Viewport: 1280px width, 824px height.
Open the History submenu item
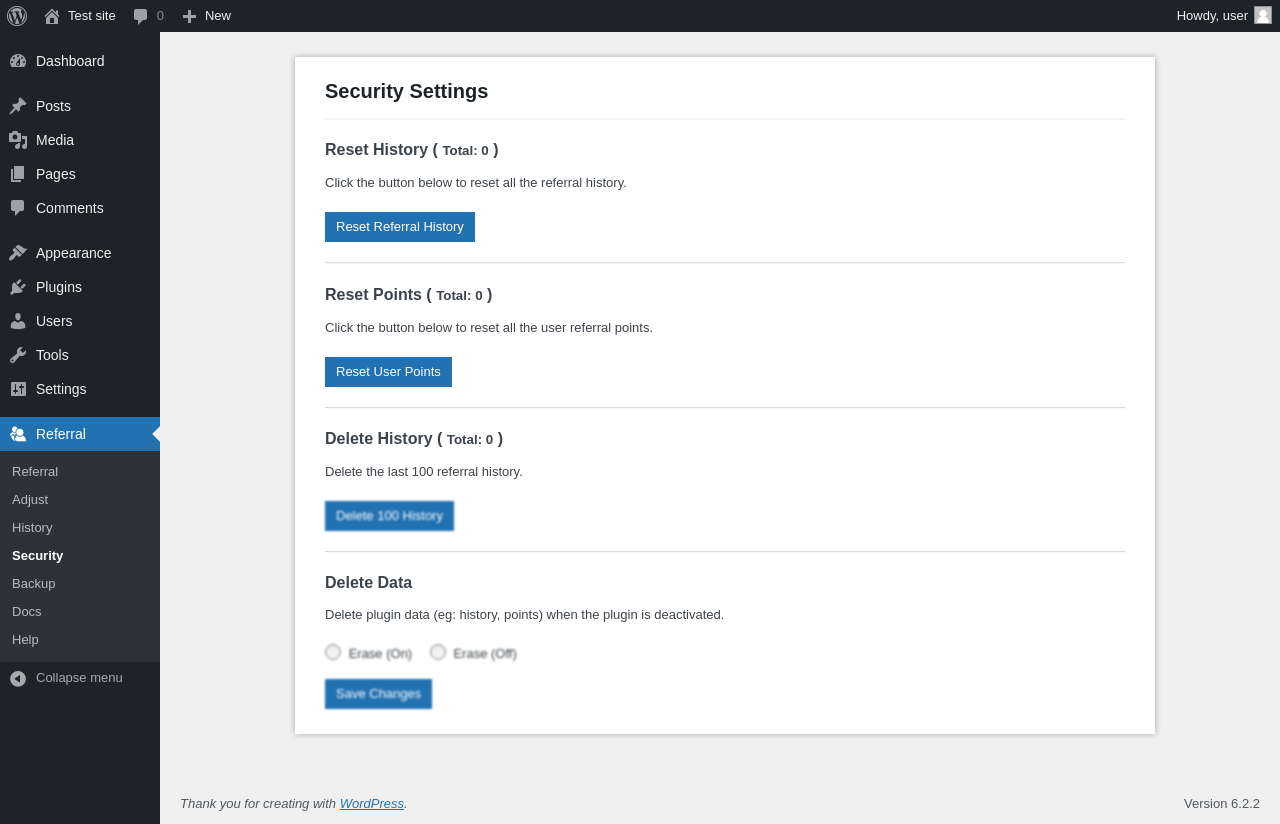80,527
